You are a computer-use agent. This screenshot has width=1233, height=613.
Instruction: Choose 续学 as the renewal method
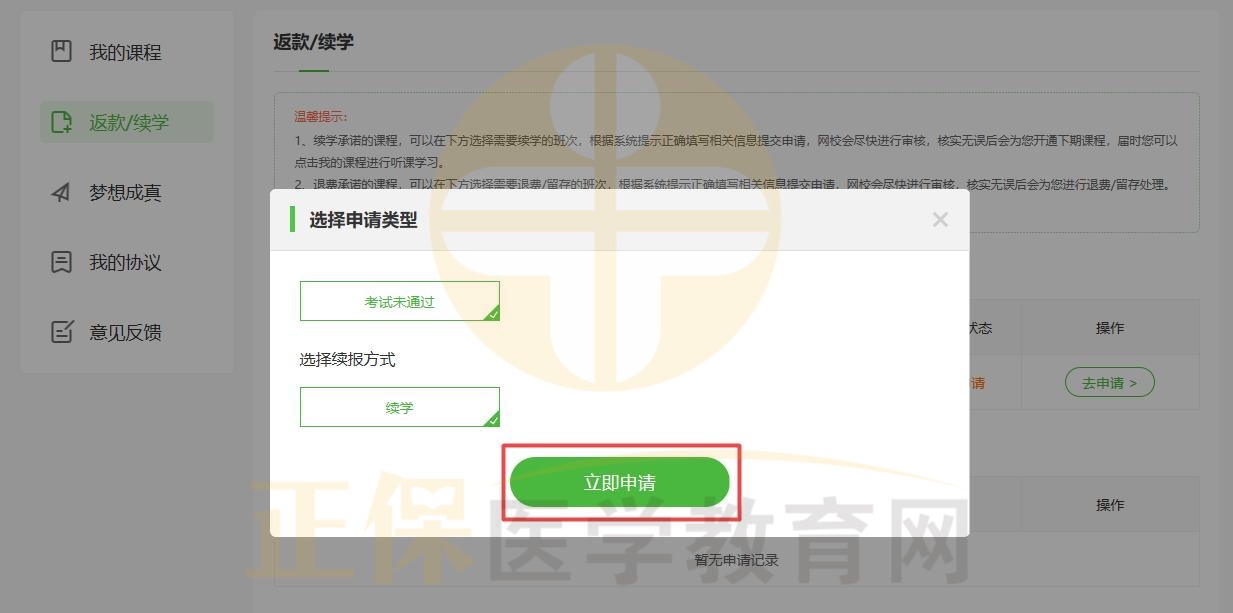(399, 407)
